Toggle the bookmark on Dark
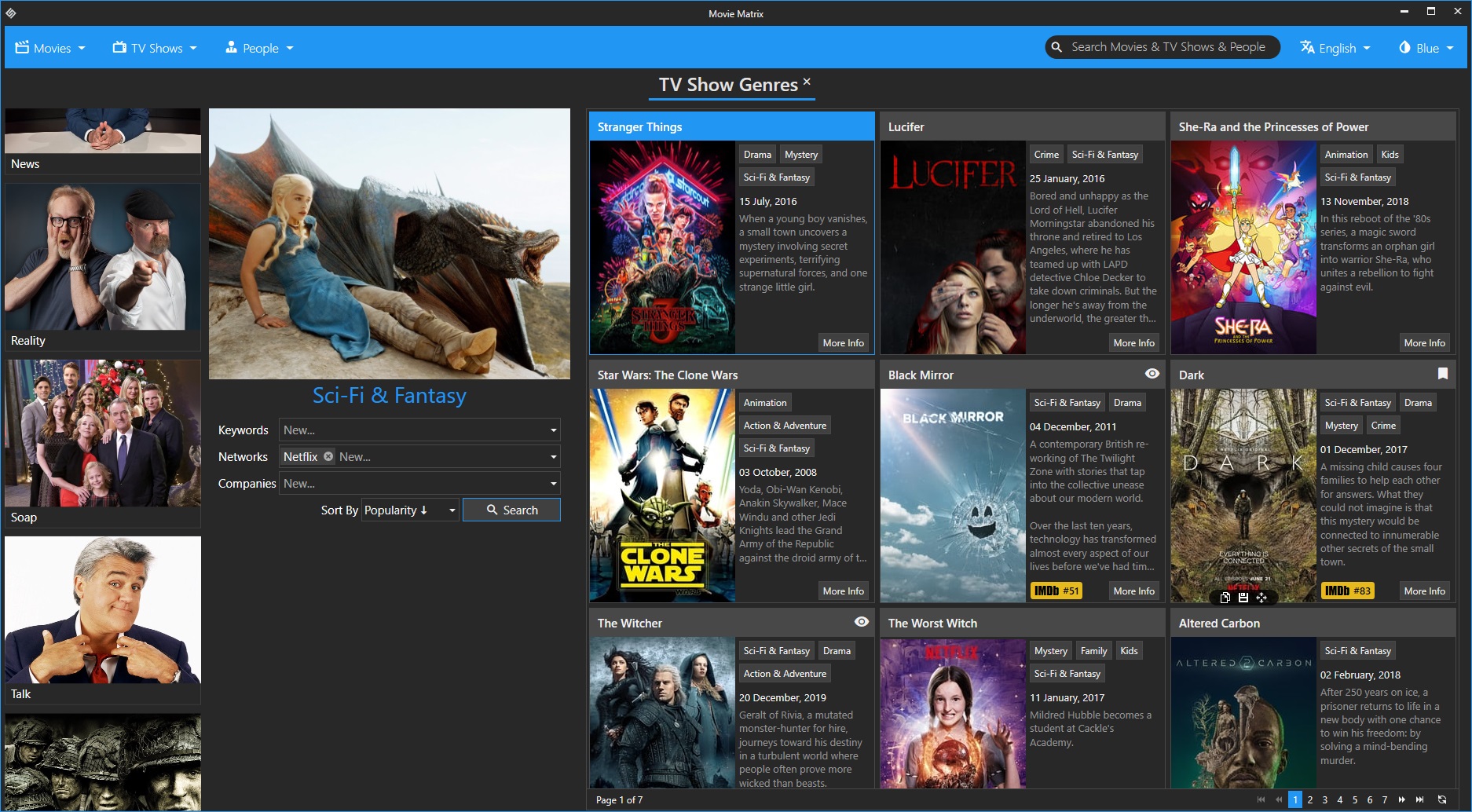Viewport: 1472px width, 812px height. [x=1443, y=374]
